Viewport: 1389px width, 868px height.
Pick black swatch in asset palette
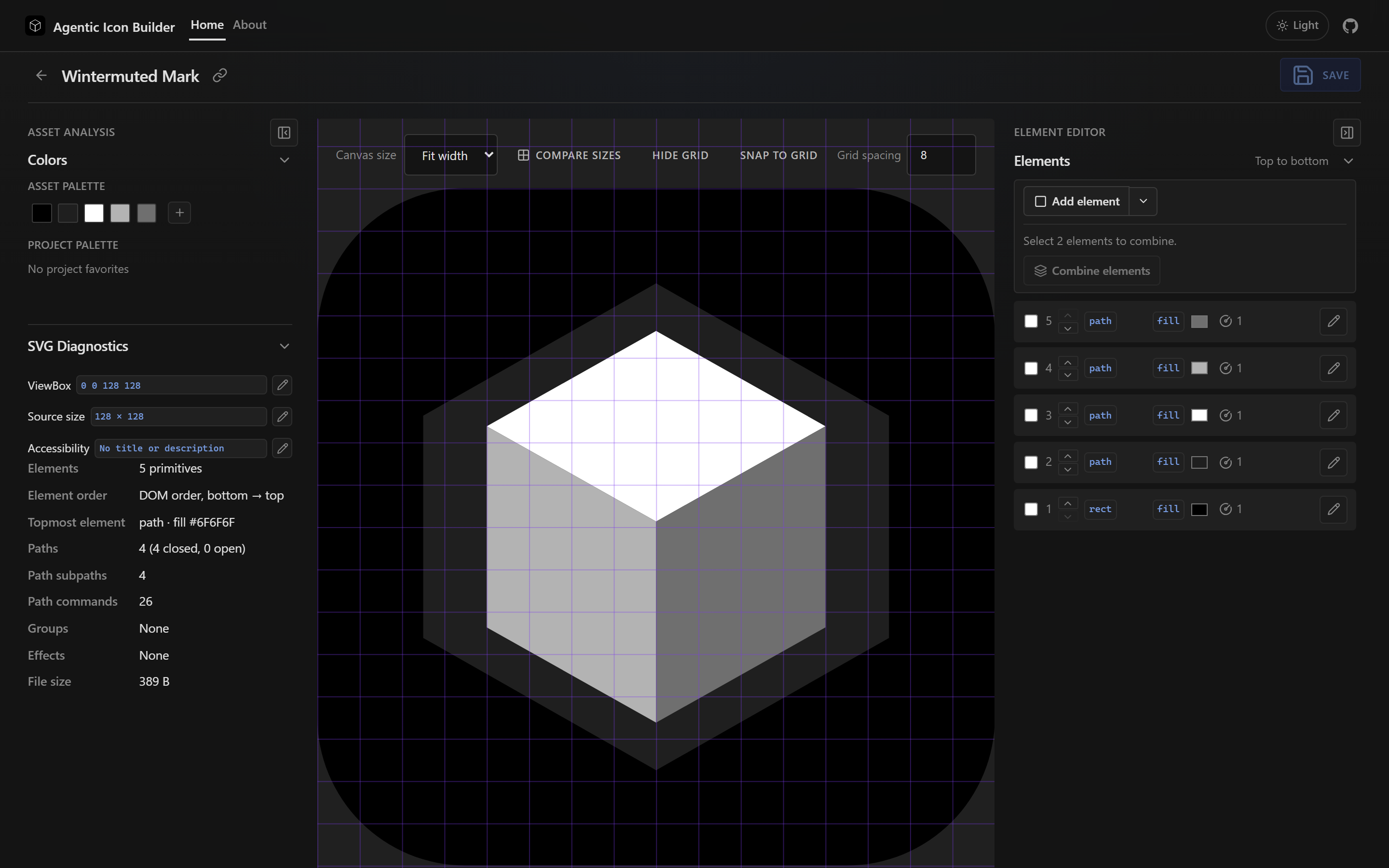[x=42, y=213]
